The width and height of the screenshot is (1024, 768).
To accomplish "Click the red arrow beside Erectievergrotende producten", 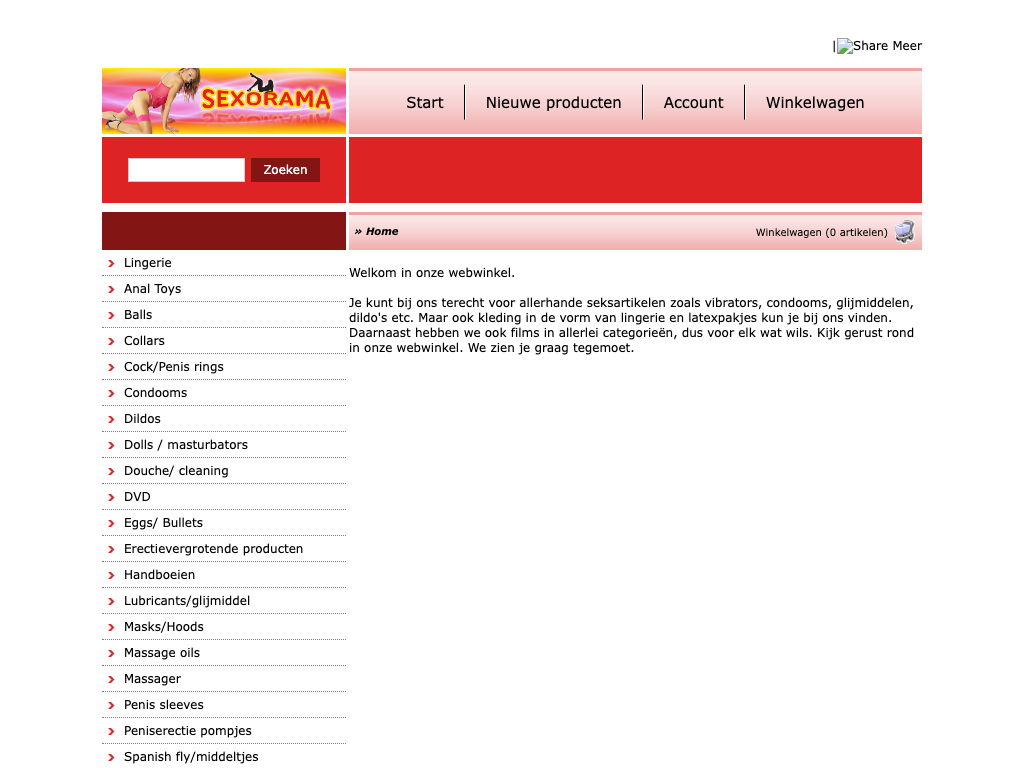I will [111, 549].
